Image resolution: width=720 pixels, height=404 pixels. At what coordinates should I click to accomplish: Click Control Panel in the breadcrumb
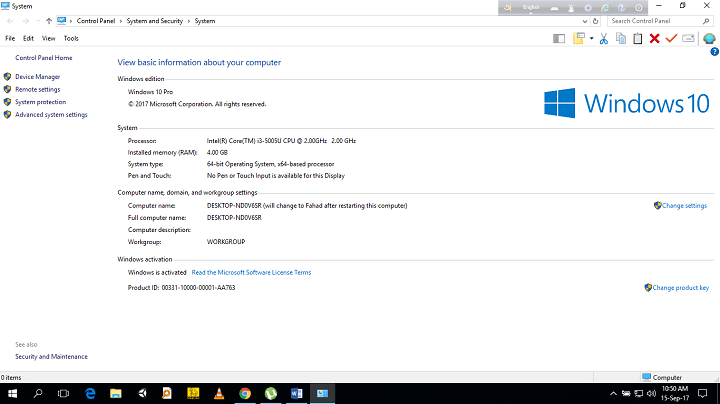96,21
